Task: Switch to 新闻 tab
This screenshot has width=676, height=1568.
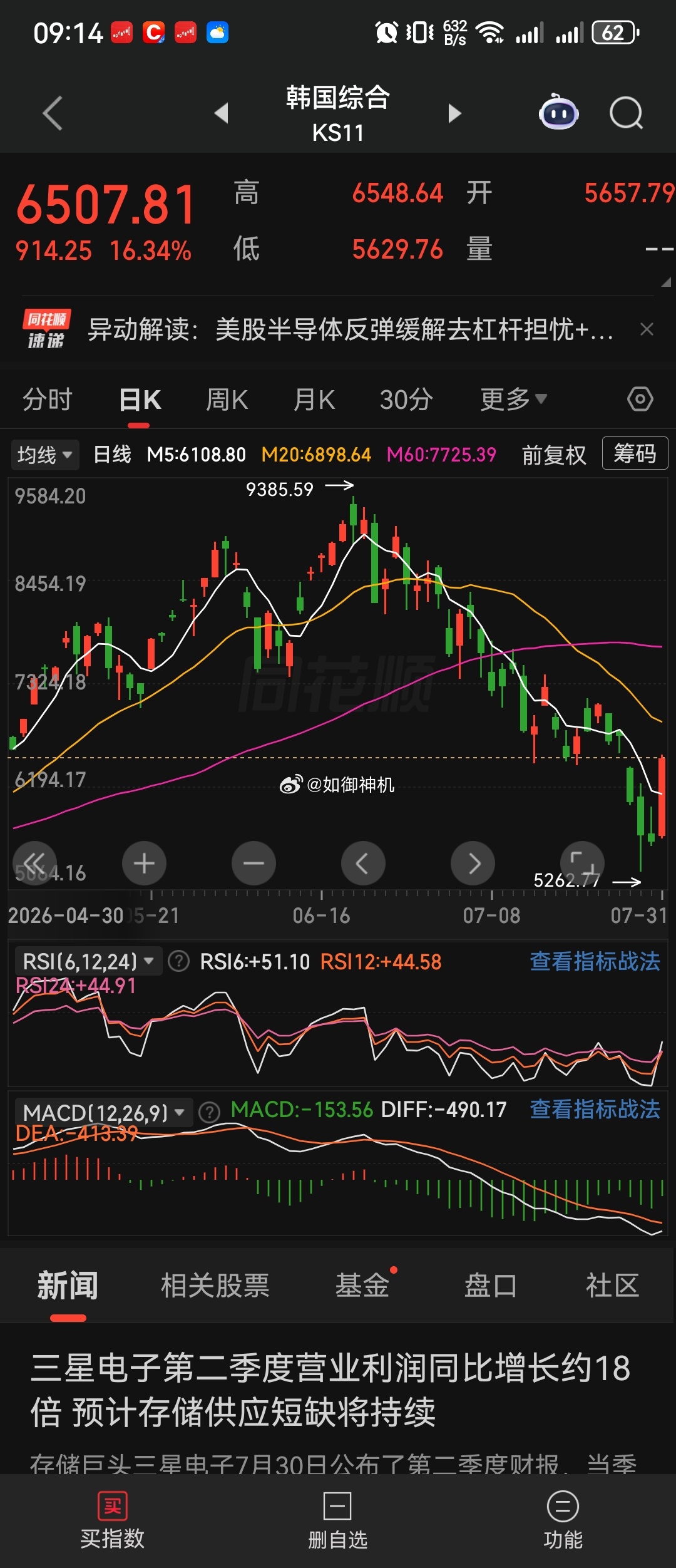Action: 68,1286
